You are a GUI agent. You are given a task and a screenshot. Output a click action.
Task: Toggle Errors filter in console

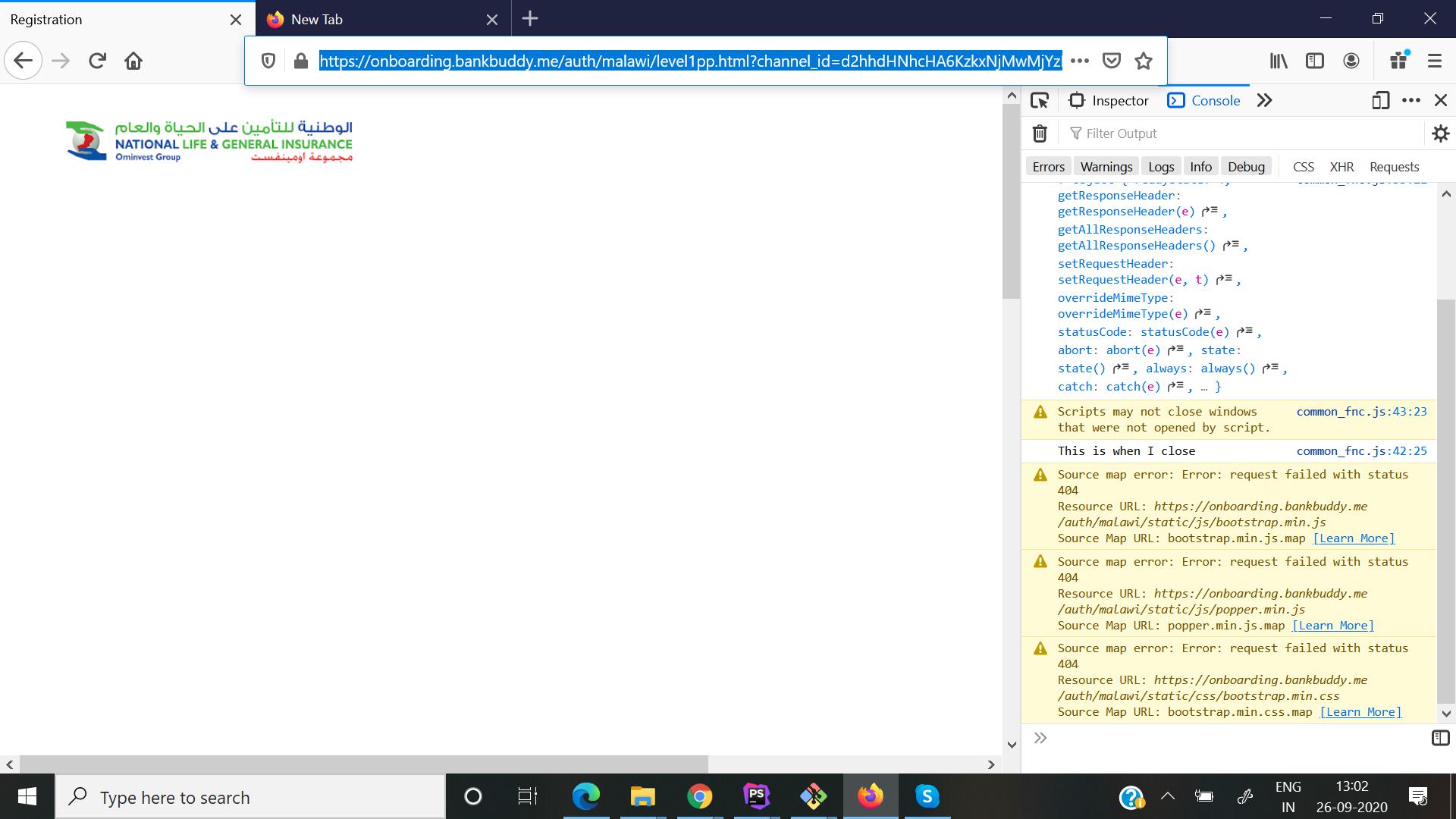[1049, 167]
